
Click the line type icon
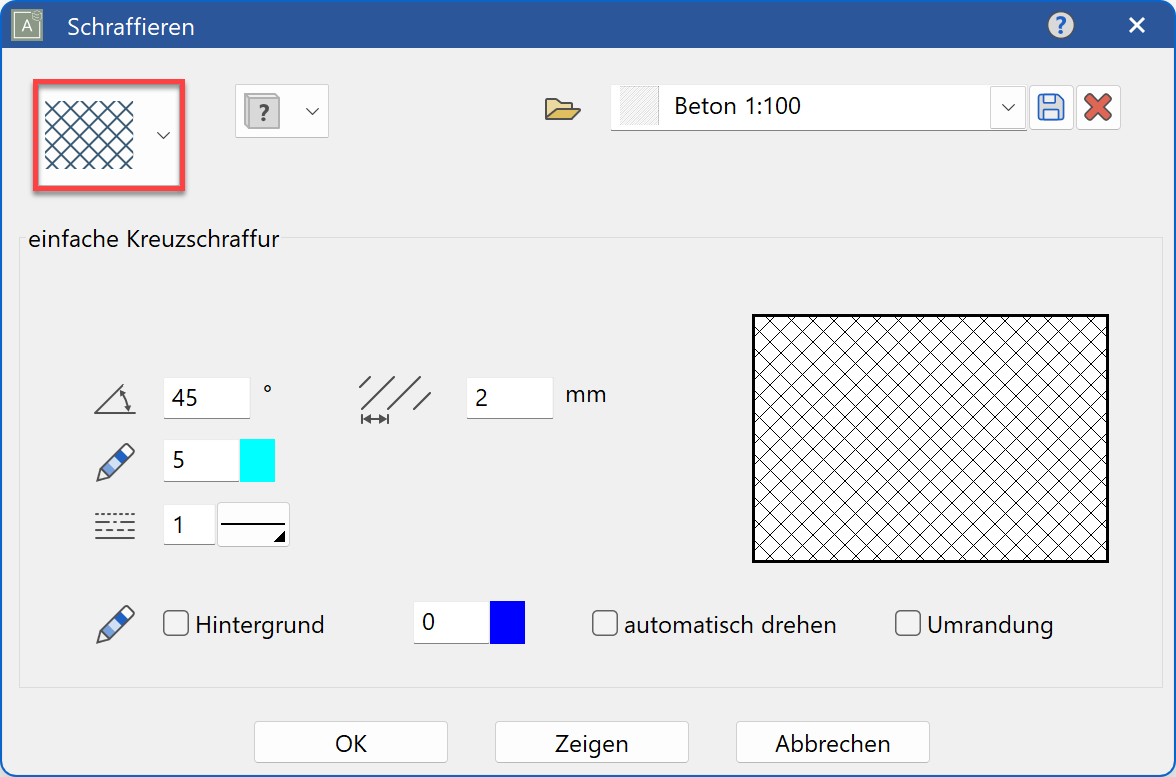(114, 524)
